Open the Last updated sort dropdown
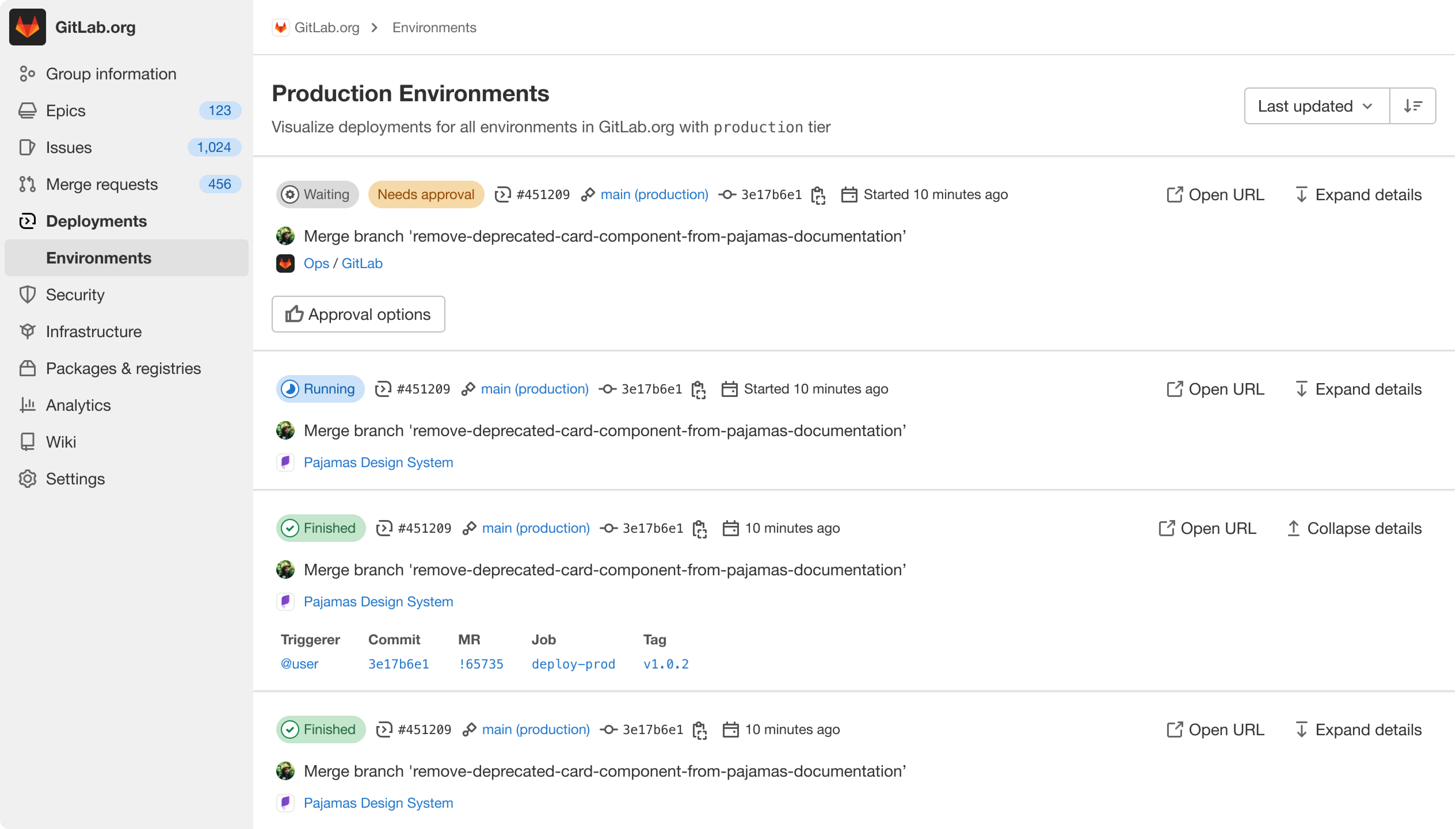Screen dimensions: 1456x829 1315,105
